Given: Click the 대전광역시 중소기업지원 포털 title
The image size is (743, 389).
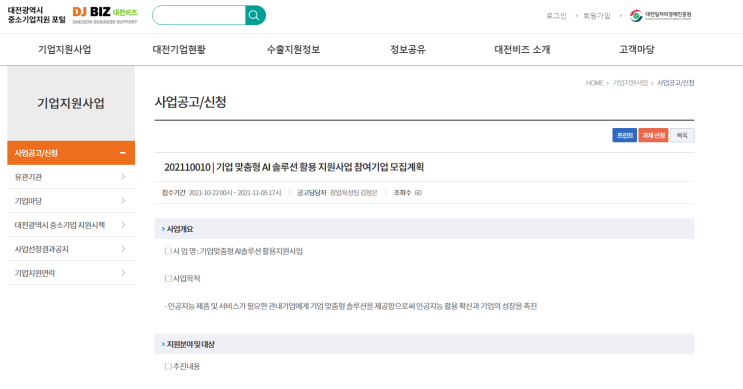Looking at the screenshot, I should point(36,15).
